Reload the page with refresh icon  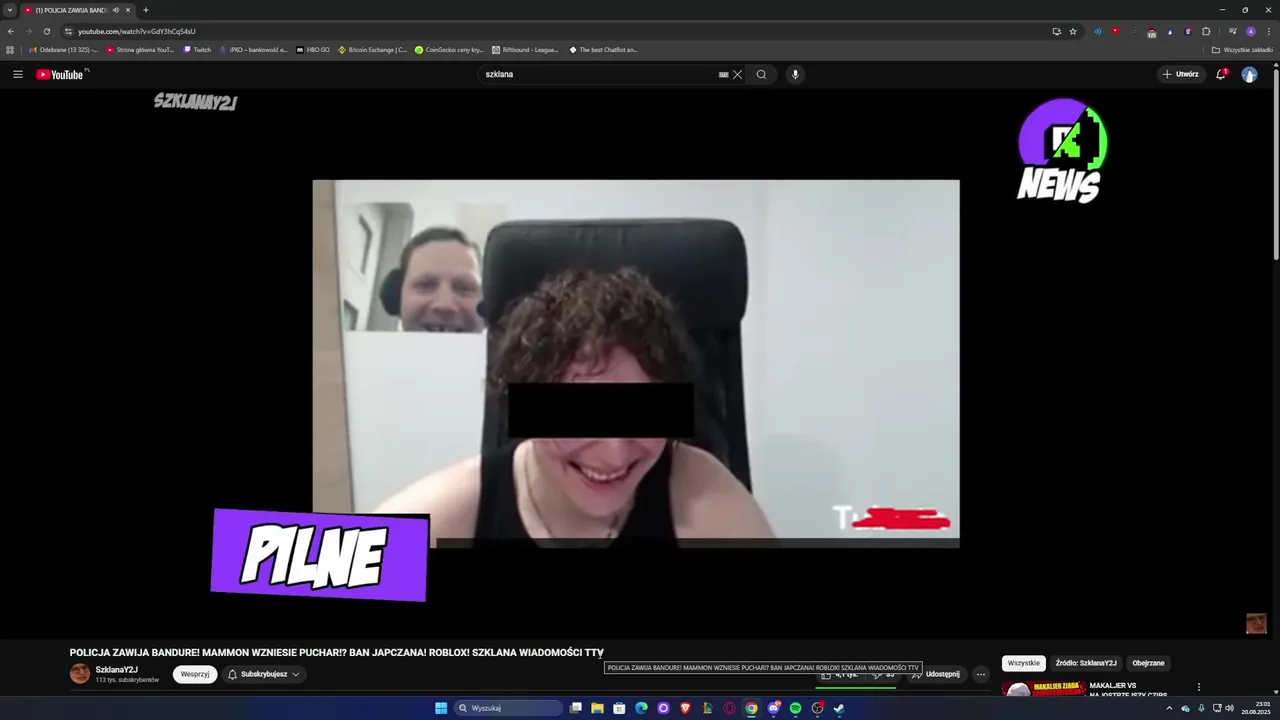click(46, 31)
